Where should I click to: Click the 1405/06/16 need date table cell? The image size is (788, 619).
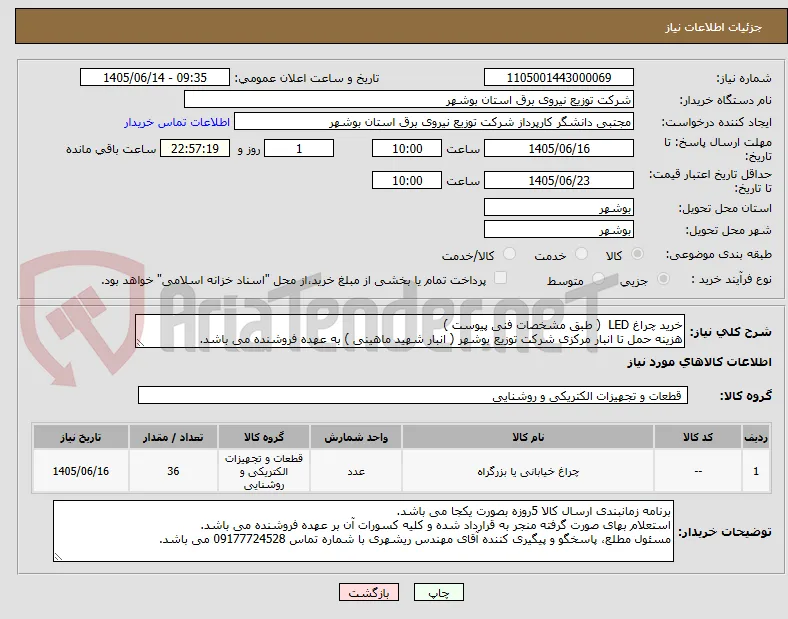click(81, 471)
